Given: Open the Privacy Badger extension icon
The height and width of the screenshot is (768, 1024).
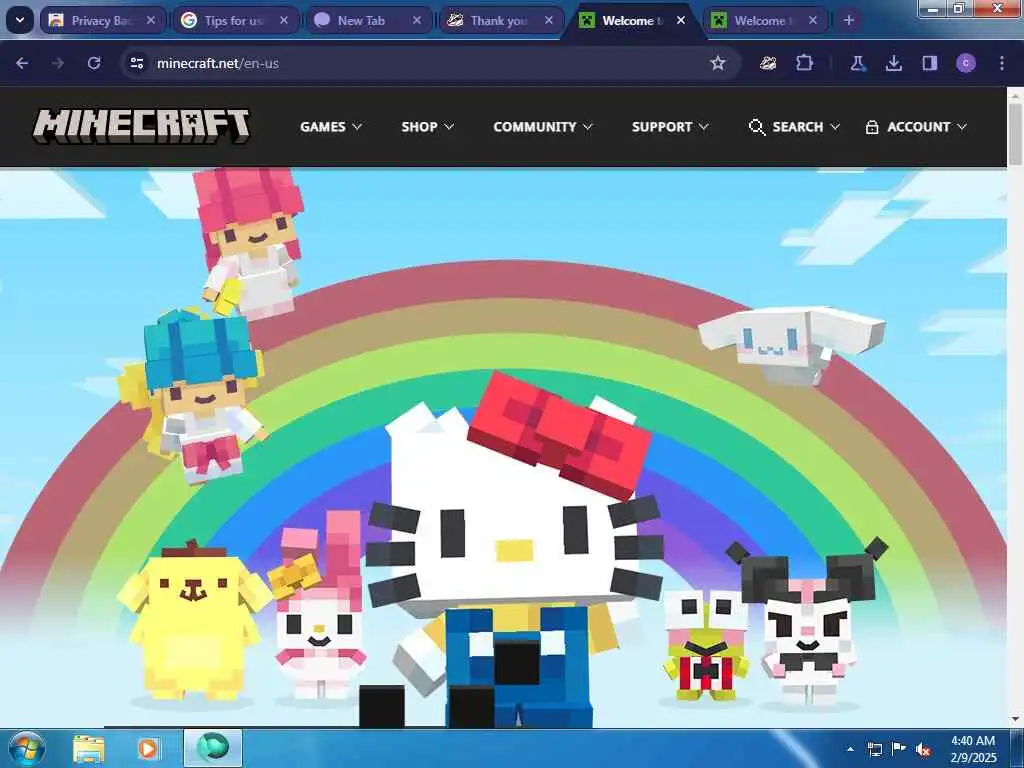Looking at the screenshot, I should [x=768, y=63].
